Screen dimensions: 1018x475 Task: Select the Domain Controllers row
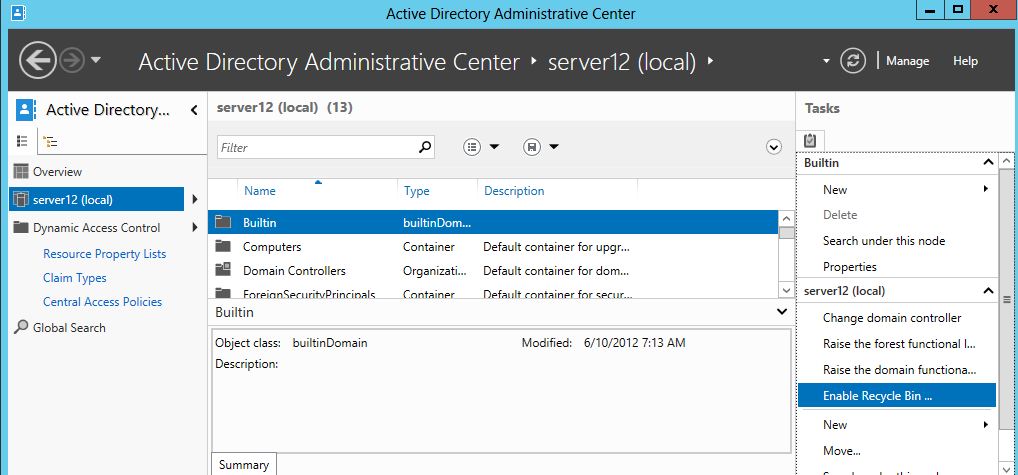click(x=294, y=271)
